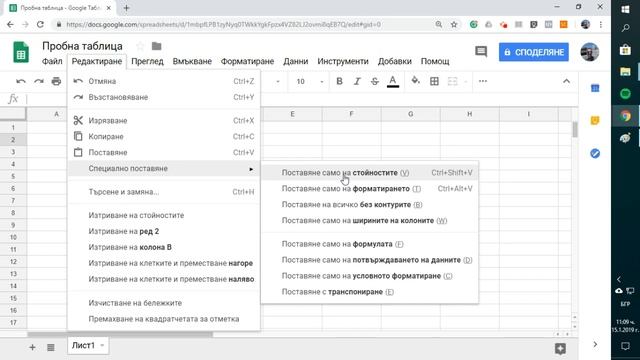Image resolution: width=640 pixels, height=360 pixels.
Task: Open the font family dropdown arrow
Action: pyautogui.click(x=278, y=81)
